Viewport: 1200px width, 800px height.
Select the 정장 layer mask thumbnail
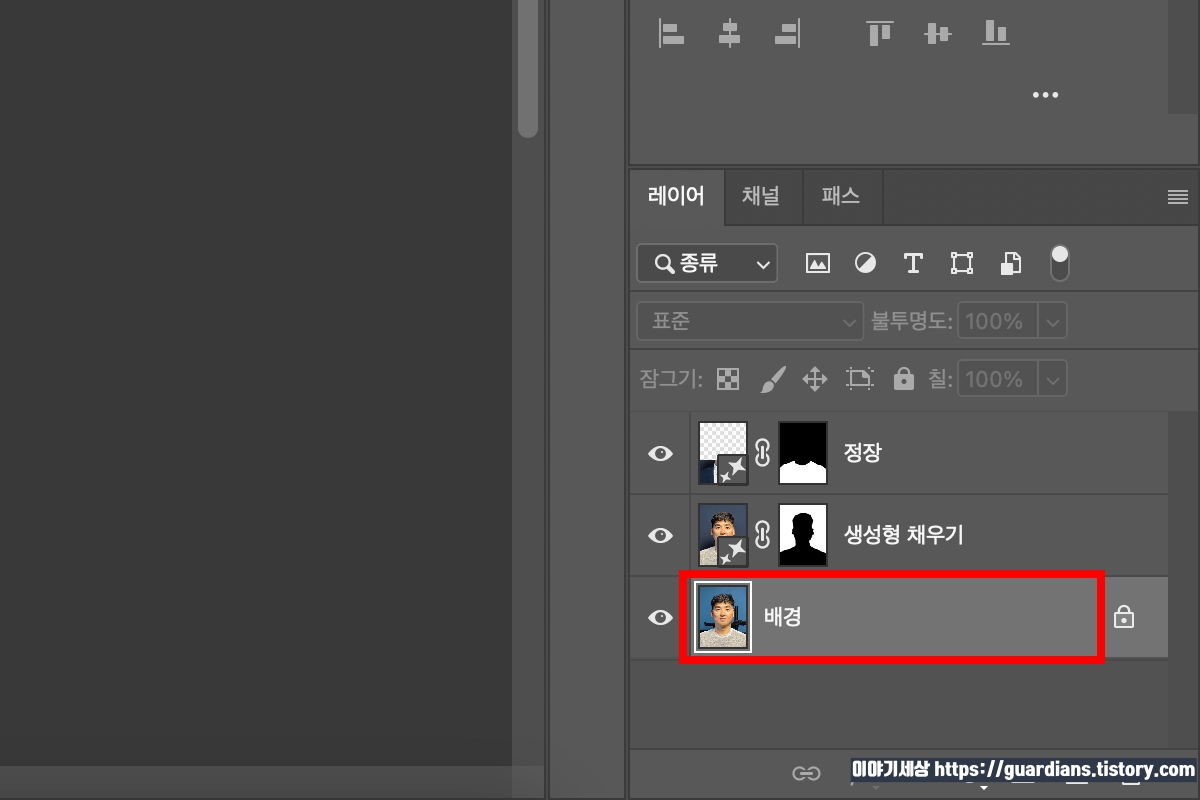803,453
